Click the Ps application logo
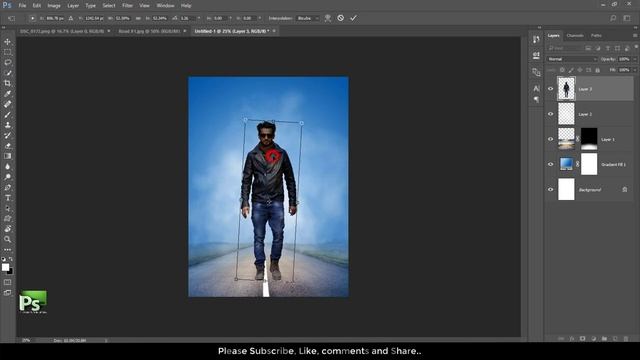This screenshot has height=360, width=640. (x=7, y=5)
